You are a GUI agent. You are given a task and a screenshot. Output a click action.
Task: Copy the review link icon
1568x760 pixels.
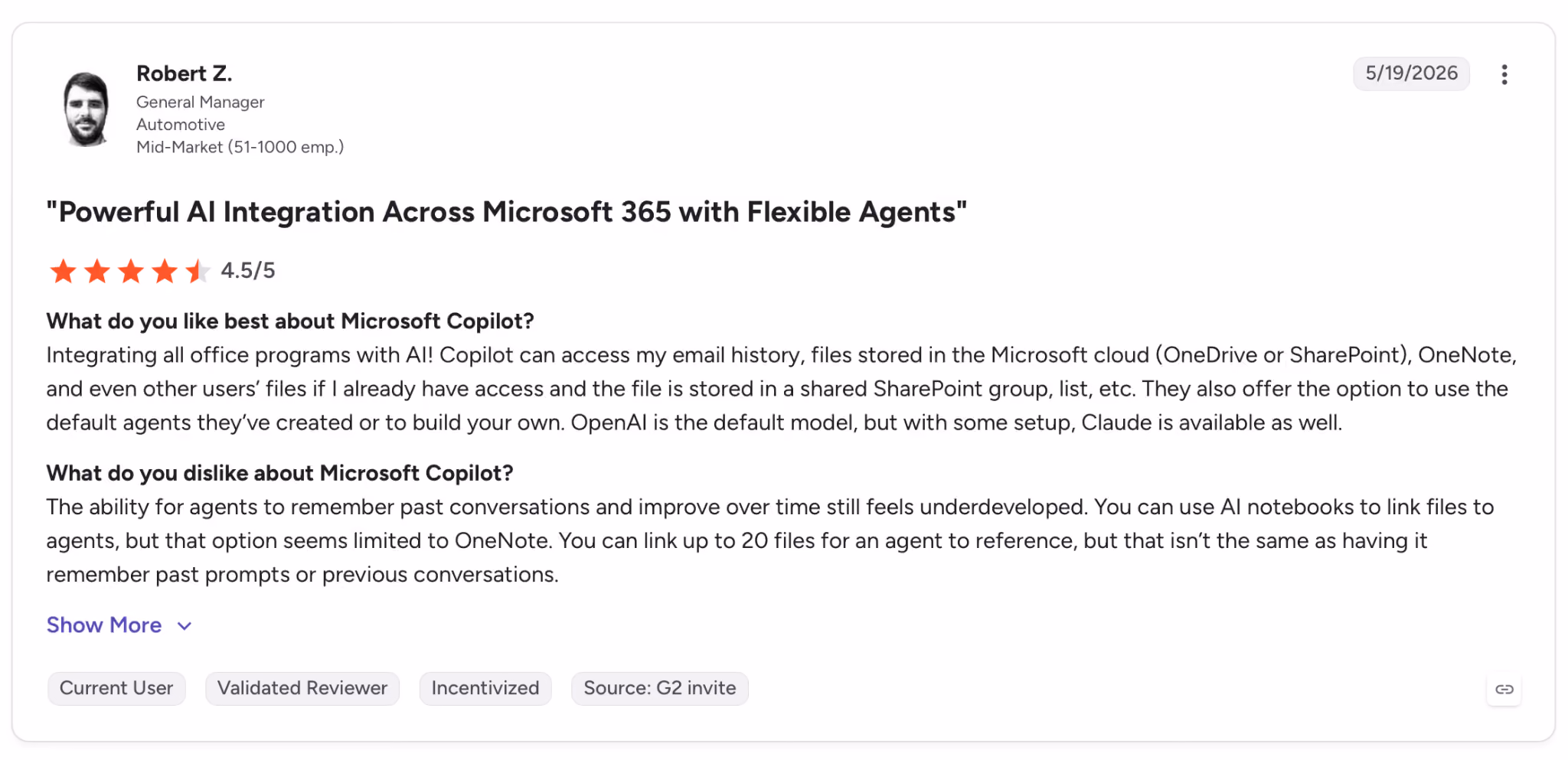coord(1504,689)
